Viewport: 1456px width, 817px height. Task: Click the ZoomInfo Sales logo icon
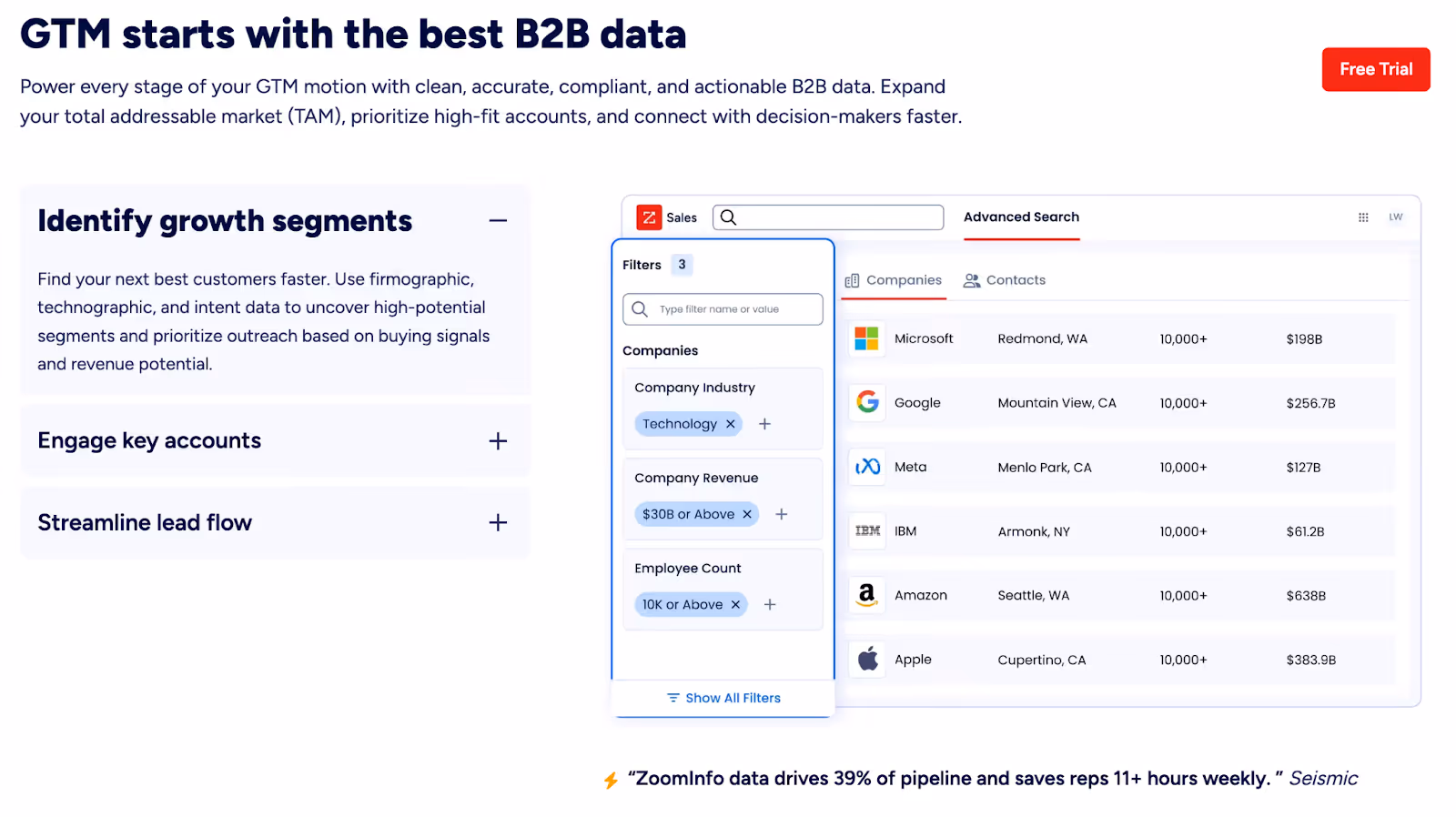tap(649, 217)
